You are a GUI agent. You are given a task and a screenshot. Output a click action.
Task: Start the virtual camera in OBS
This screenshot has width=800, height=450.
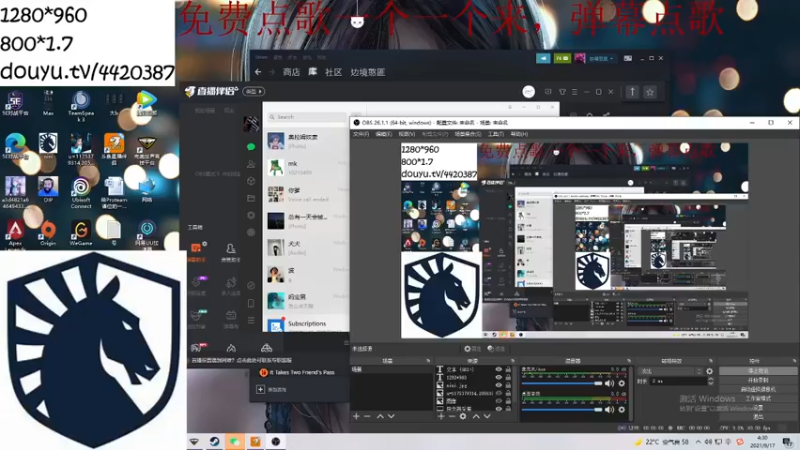(x=758, y=389)
